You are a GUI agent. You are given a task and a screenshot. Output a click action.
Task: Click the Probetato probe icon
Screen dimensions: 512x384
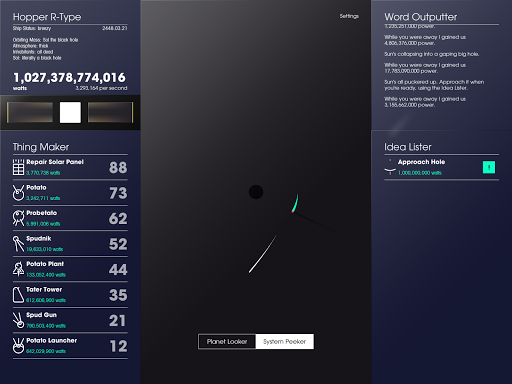pyautogui.click(x=18, y=218)
